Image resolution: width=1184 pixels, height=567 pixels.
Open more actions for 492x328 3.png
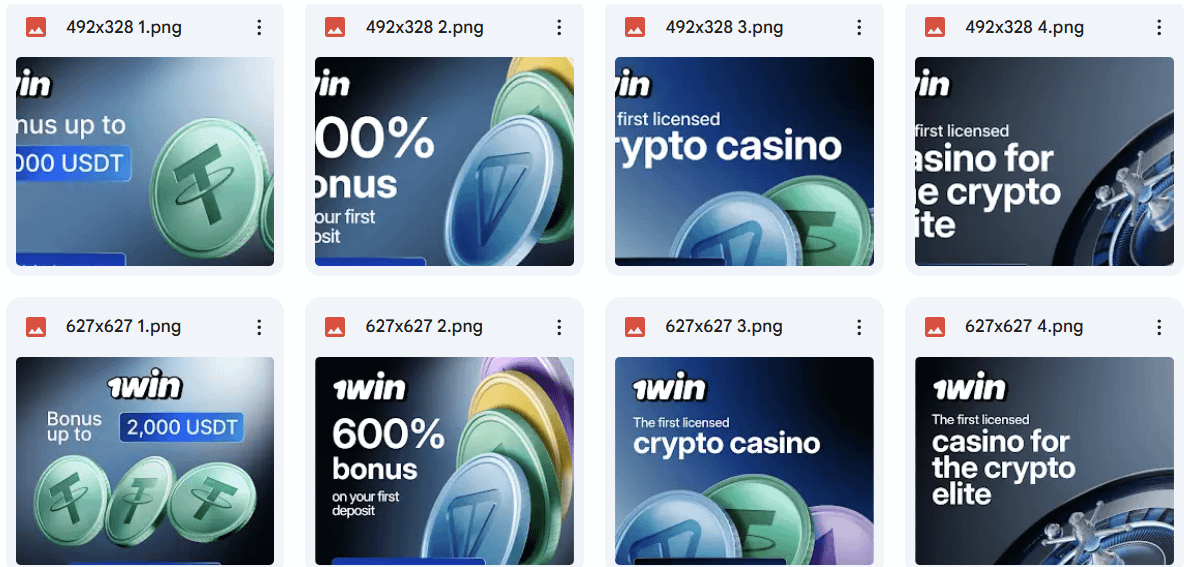(x=859, y=28)
